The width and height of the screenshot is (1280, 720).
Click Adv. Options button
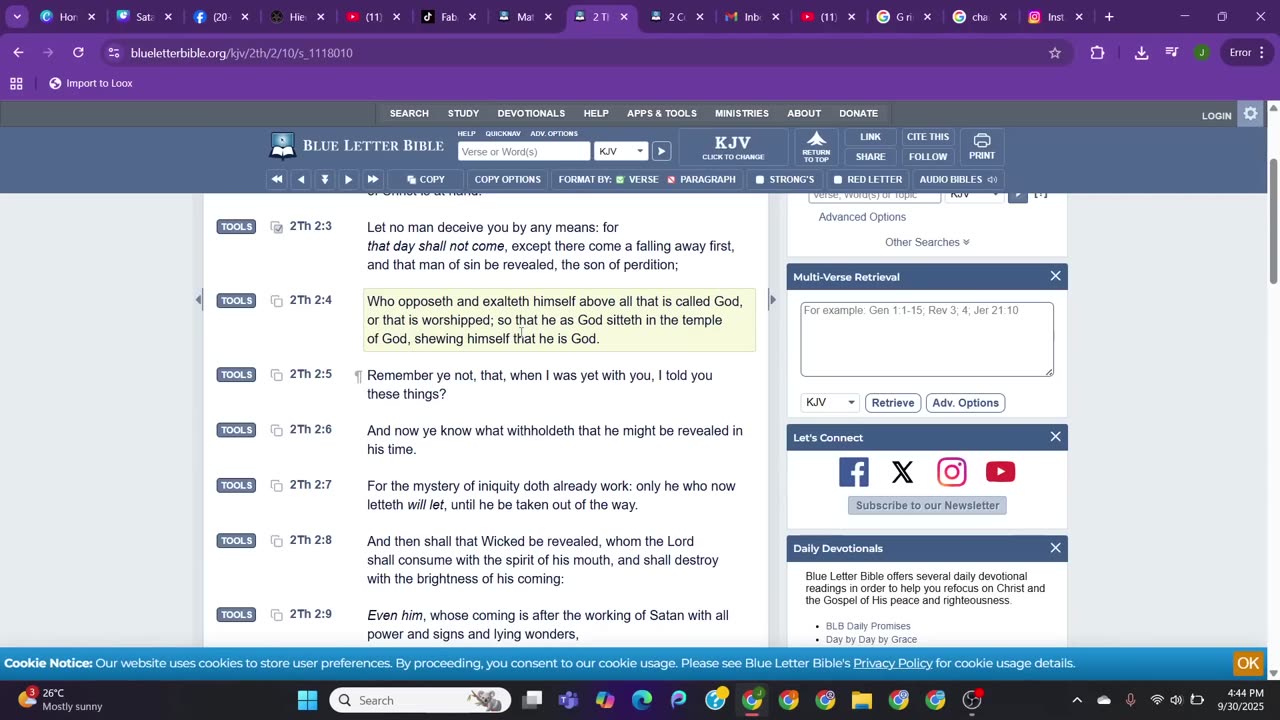[x=965, y=403]
